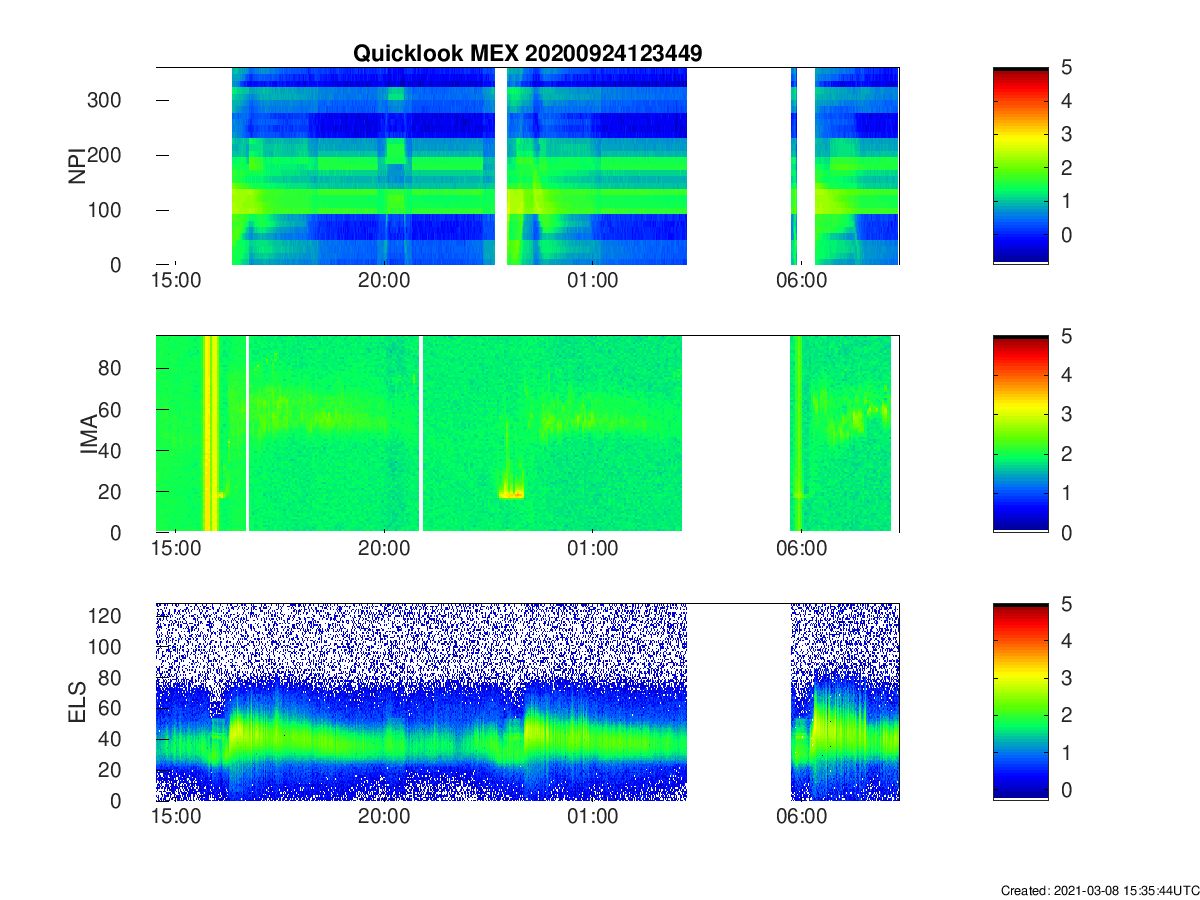Viewport: 1200px width, 900px height.
Task: Click the "20:00" time label under NPI panel
Action: click(x=385, y=281)
